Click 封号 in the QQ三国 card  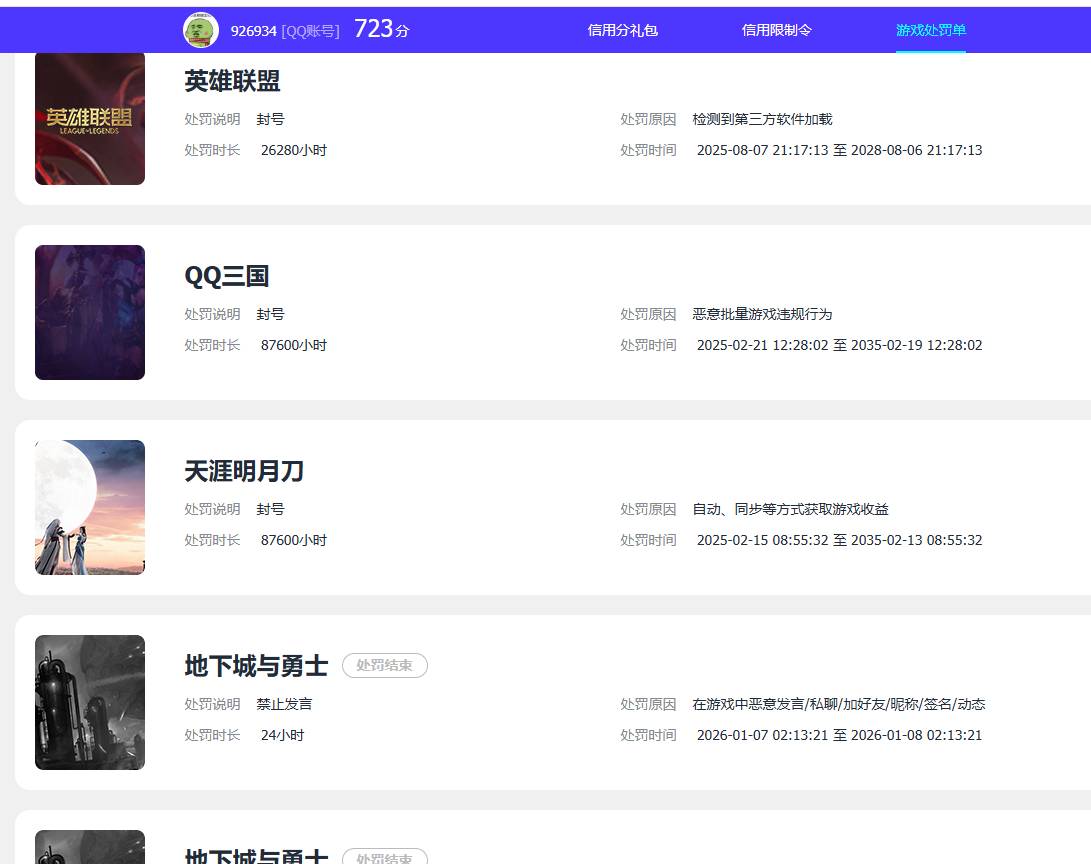[270, 314]
